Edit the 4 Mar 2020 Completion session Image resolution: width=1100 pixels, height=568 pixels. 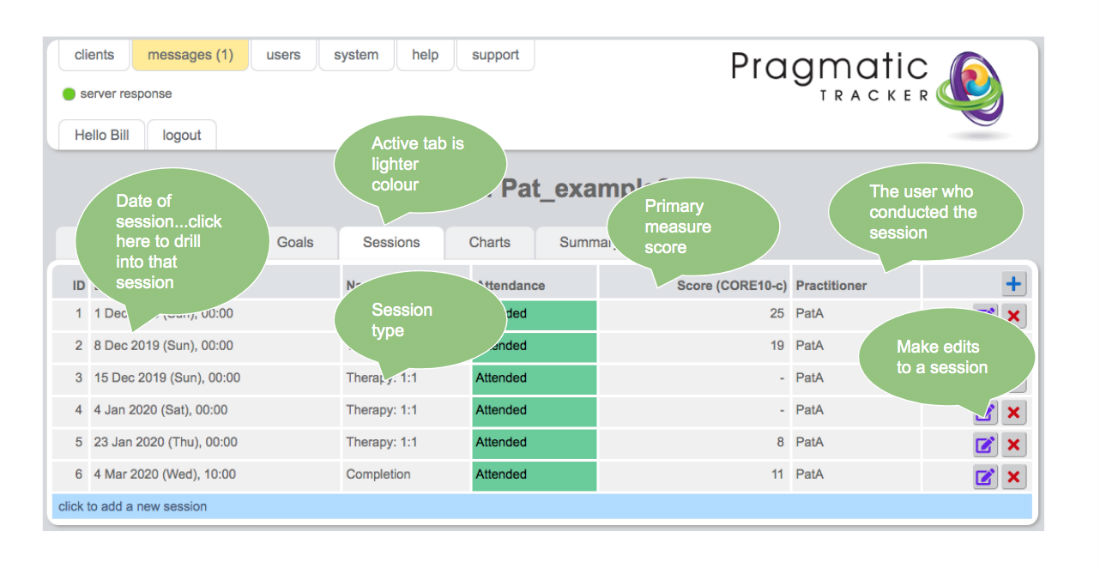pos(985,477)
